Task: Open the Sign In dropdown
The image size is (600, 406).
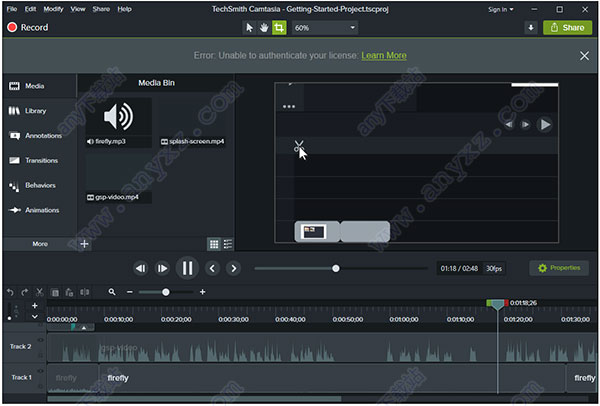Action: [501, 10]
